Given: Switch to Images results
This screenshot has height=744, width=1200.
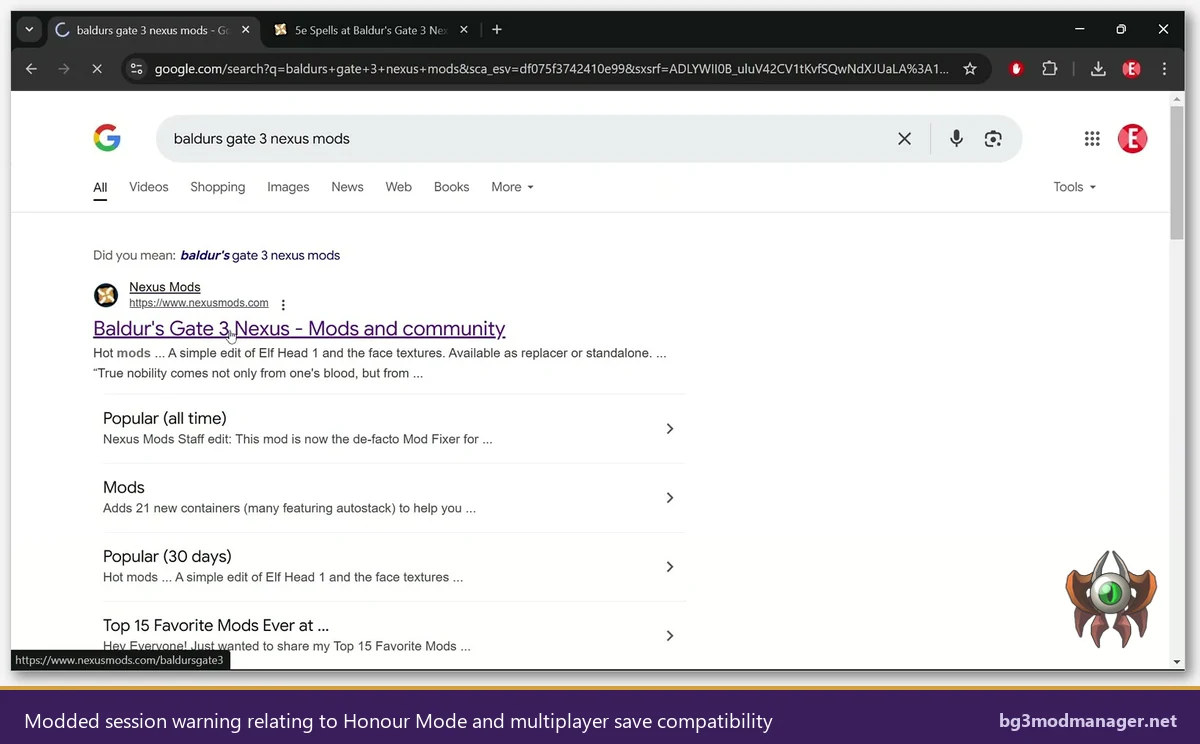Looking at the screenshot, I should point(288,187).
